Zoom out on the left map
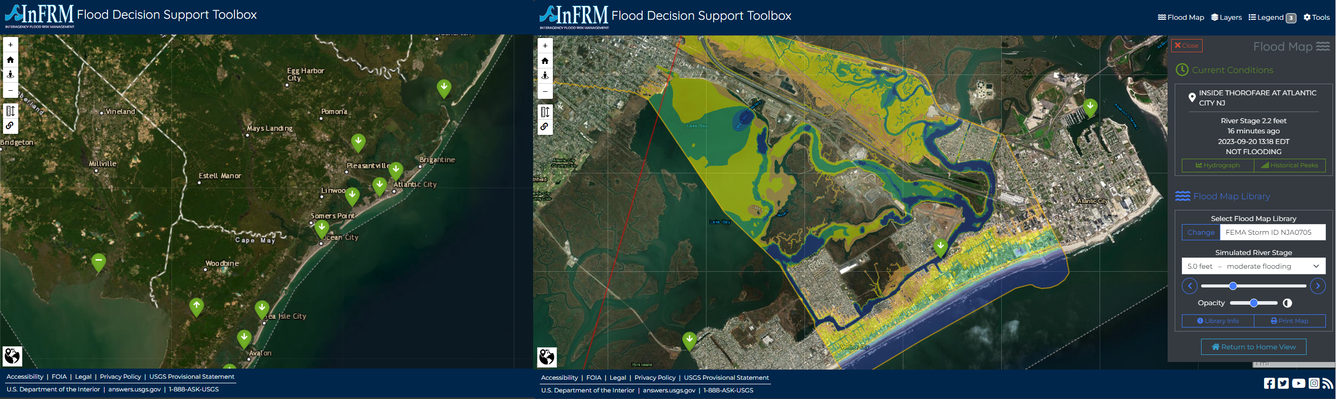The width and height of the screenshot is (1336, 399). click(10, 90)
